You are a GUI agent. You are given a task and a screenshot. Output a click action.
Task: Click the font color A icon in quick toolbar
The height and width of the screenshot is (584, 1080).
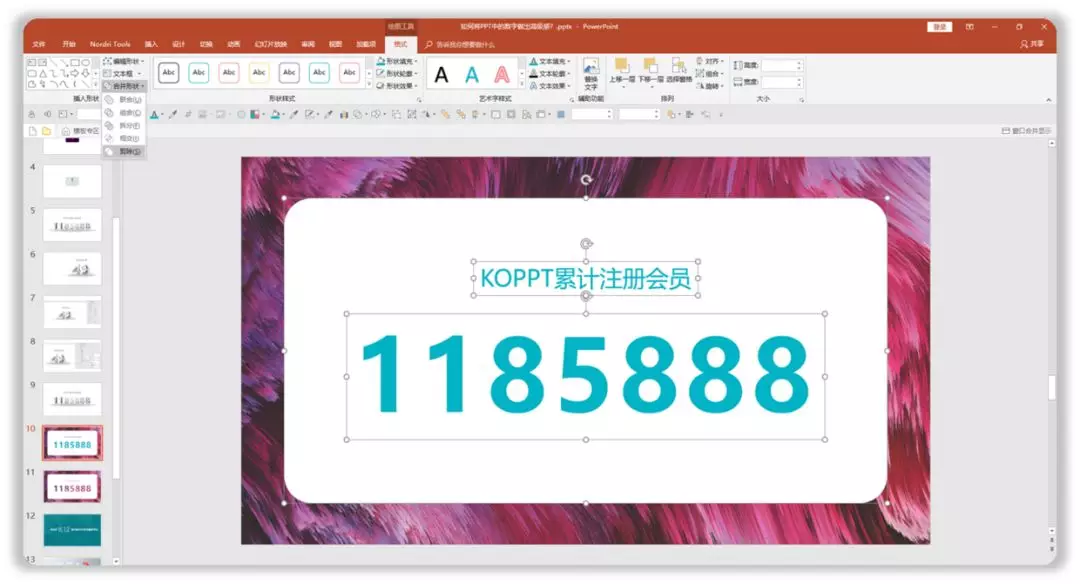[154, 114]
